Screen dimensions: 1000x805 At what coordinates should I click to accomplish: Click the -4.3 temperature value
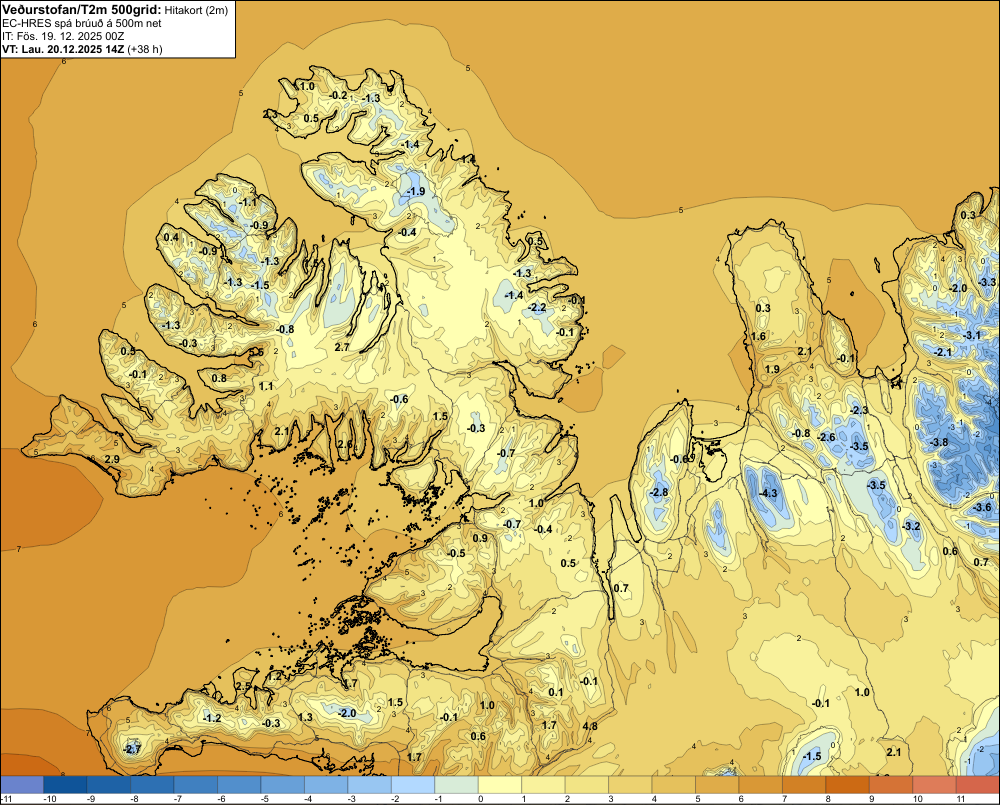coord(768,493)
